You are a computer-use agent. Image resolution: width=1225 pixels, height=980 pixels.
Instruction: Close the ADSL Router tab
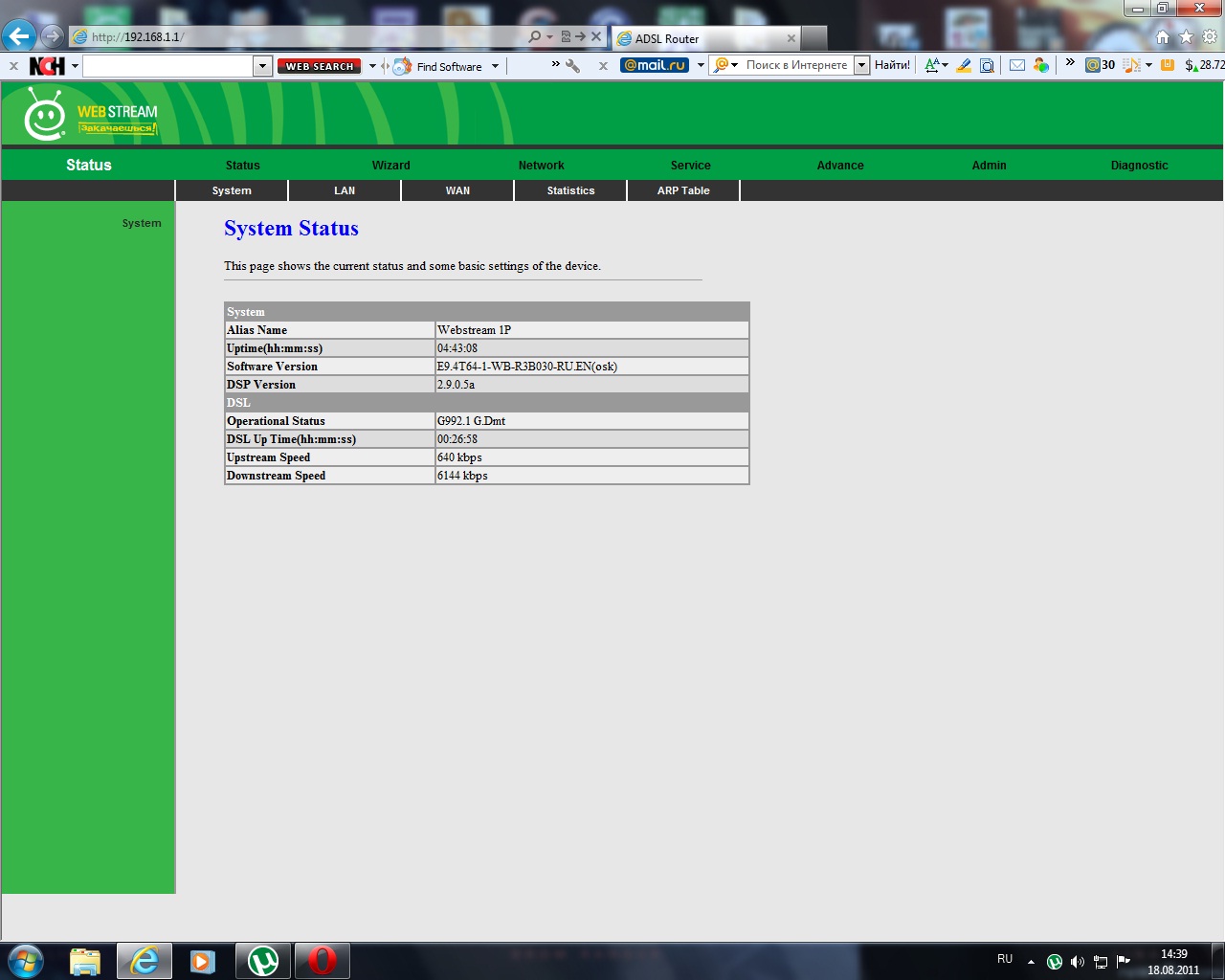tap(791, 38)
